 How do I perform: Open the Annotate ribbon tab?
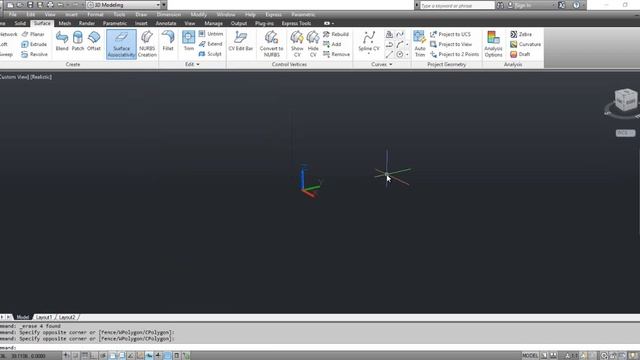tap(166, 23)
